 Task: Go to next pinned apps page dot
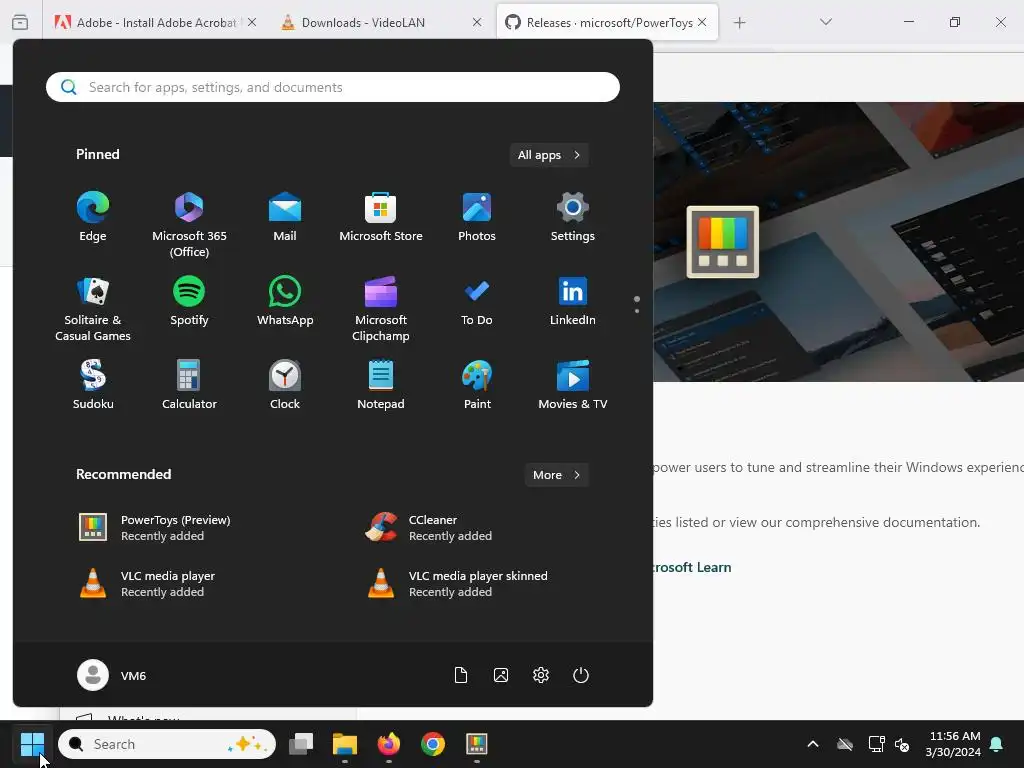(637, 311)
